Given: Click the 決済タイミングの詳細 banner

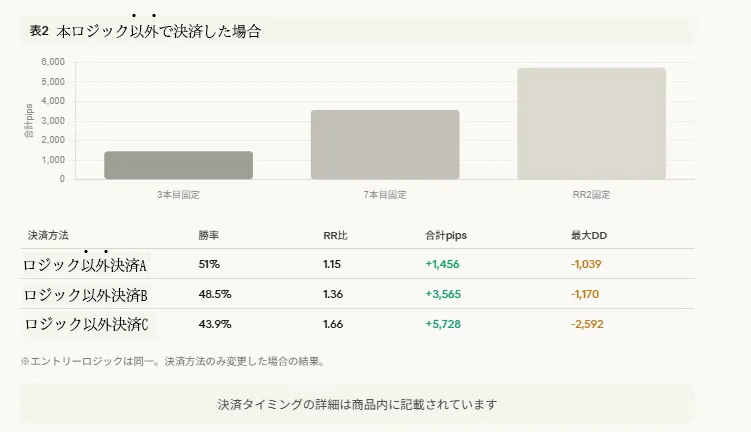Looking at the screenshot, I should [357, 405].
